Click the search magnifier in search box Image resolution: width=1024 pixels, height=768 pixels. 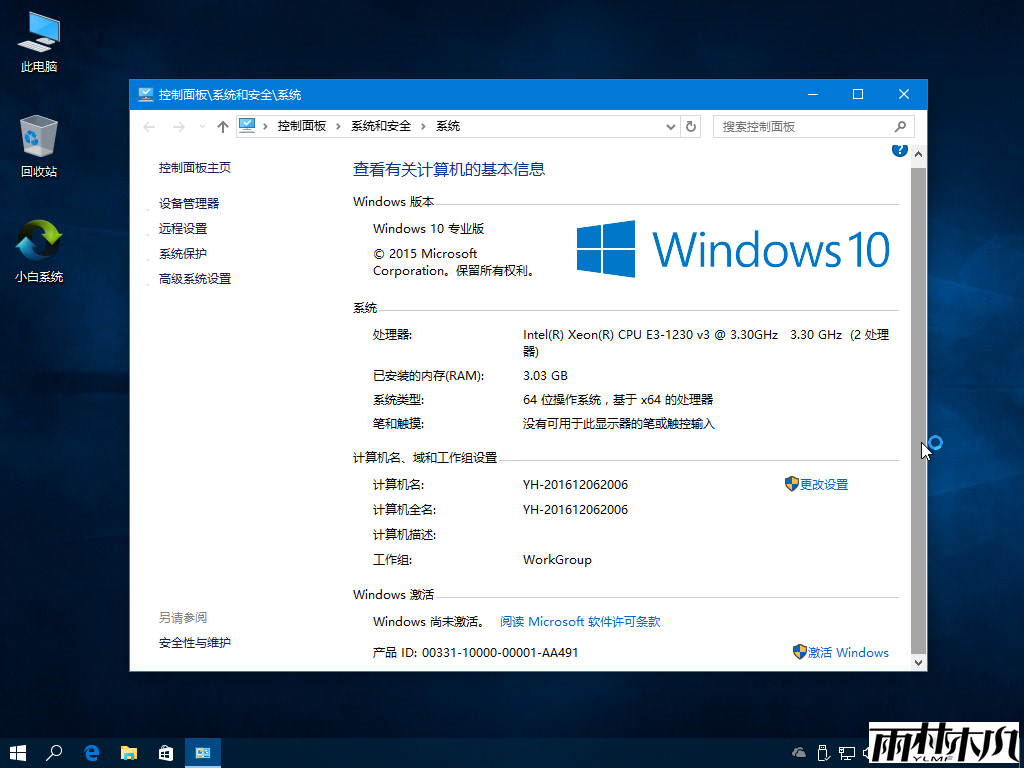(901, 127)
